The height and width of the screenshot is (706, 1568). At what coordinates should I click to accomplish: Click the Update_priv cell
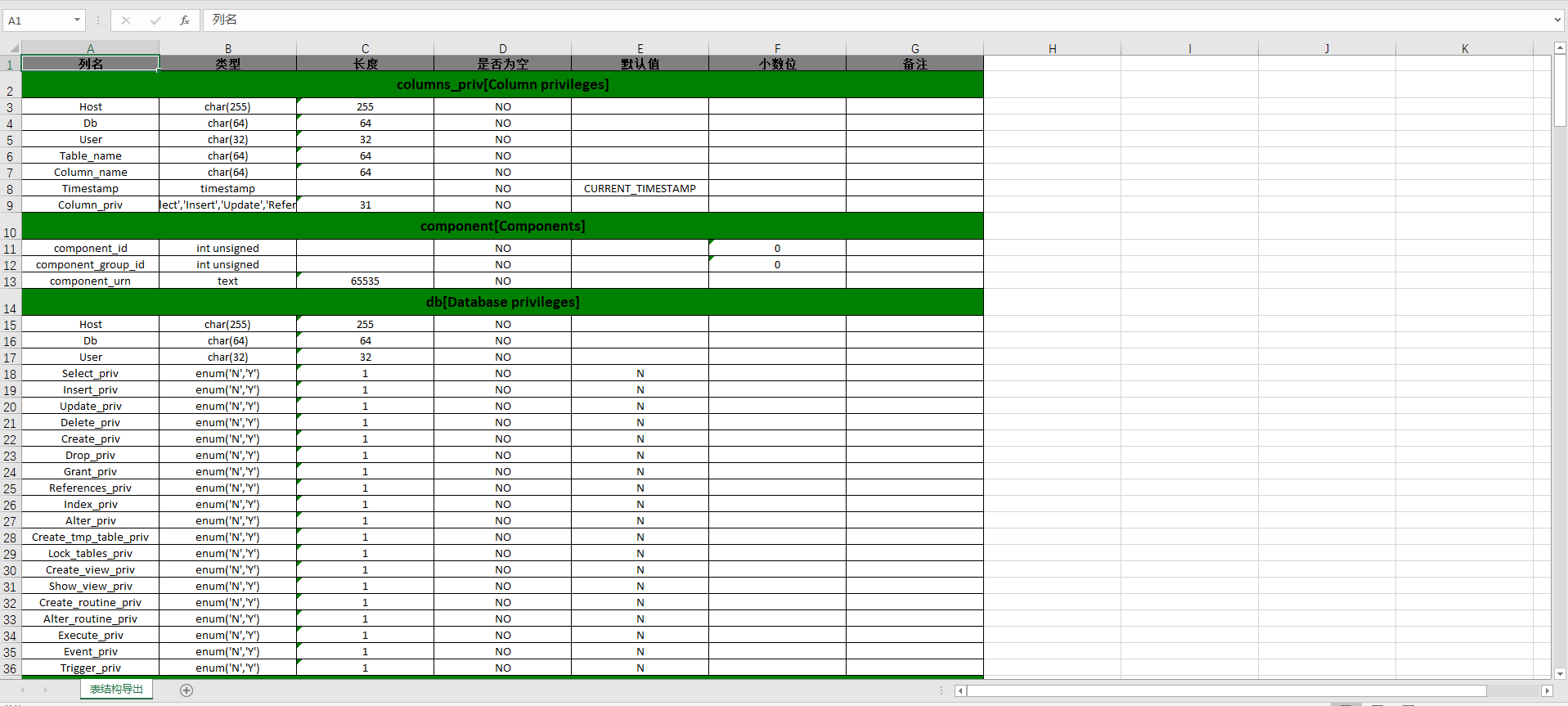pyautogui.click(x=91, y=407)
